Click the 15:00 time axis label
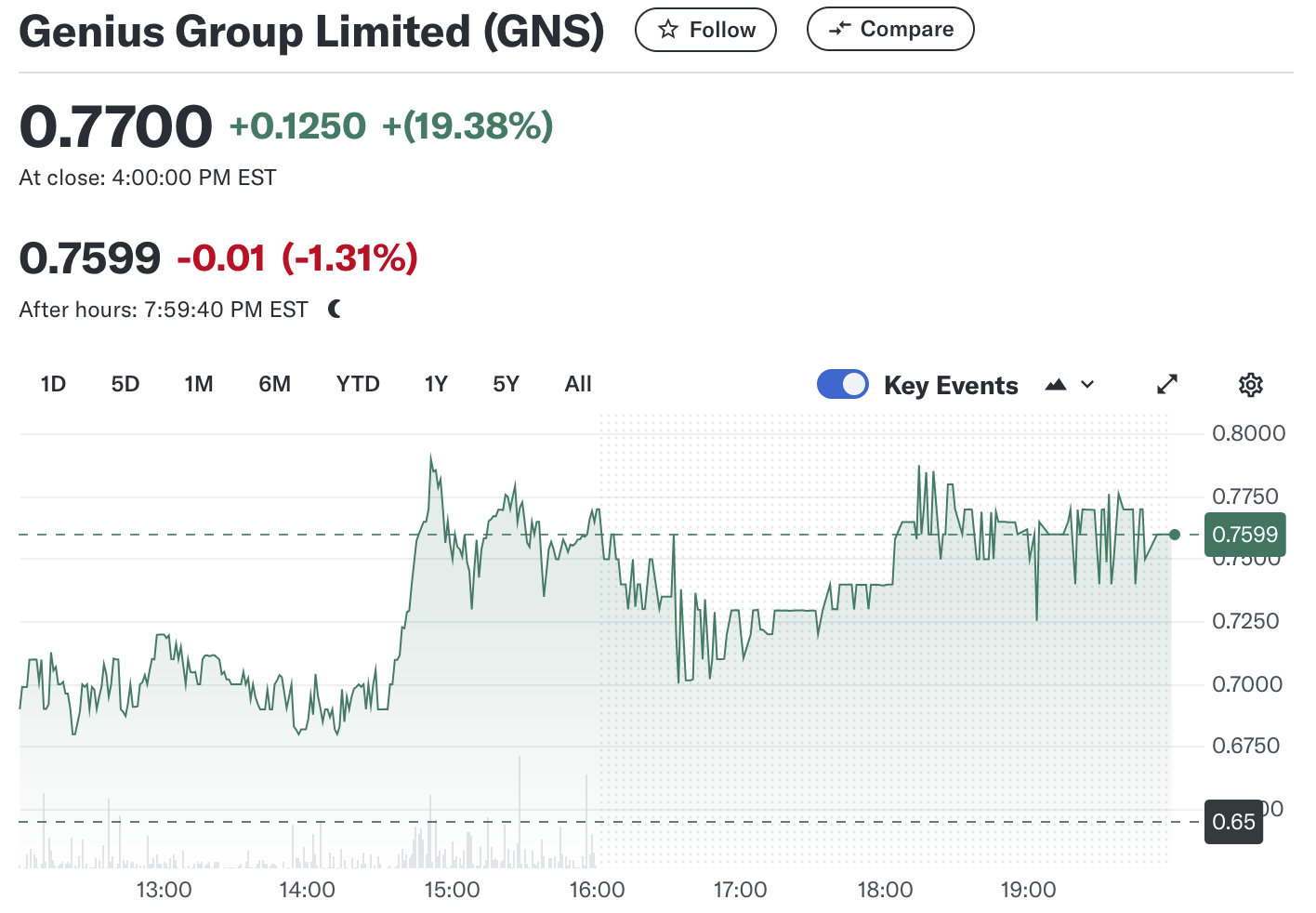Viewport: 1316px width, 913px height. (x=452, y=890)
